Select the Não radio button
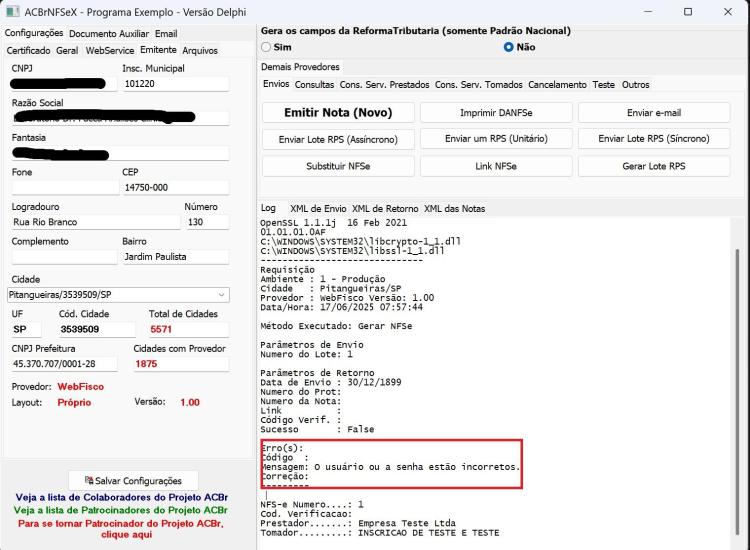The height and width of the screenshot is (550, 750). click(x=508, y=47)
